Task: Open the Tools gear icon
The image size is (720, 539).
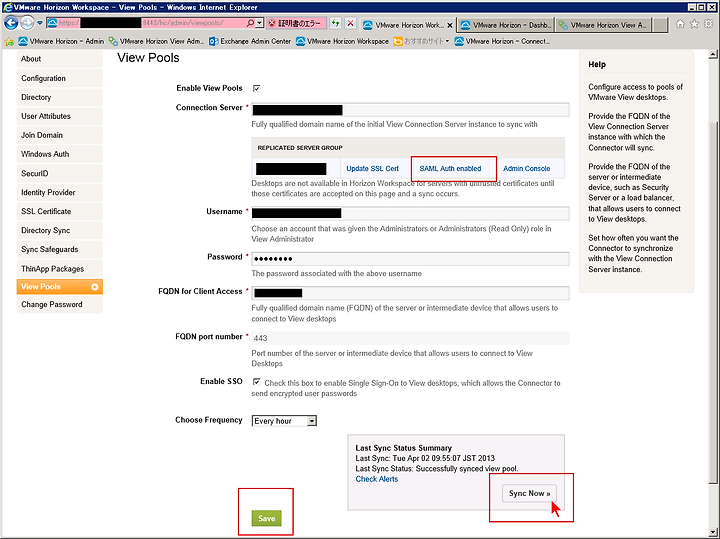Action: pos(709,24)
